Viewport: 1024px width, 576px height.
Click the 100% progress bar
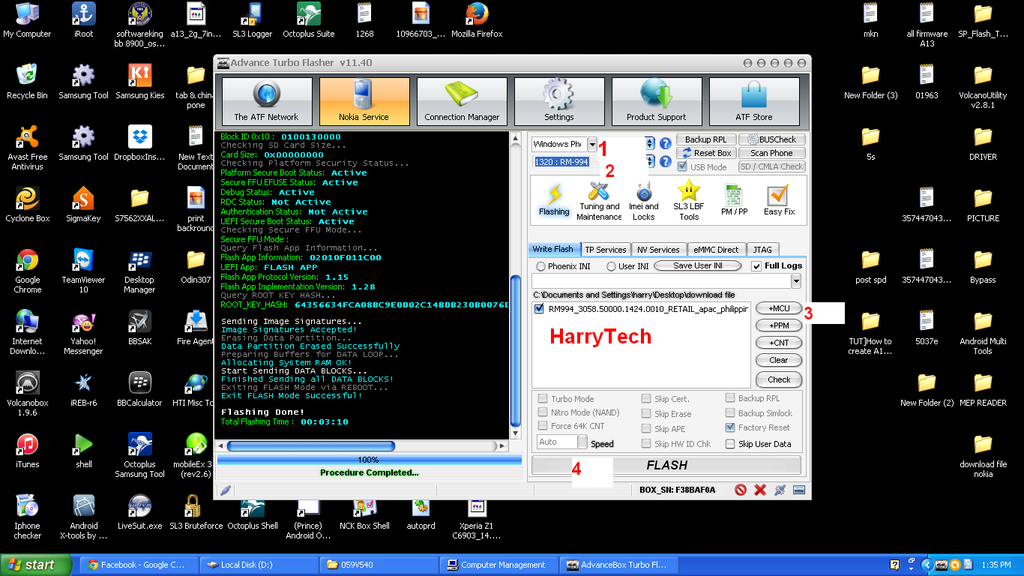[x=369, y=460]
